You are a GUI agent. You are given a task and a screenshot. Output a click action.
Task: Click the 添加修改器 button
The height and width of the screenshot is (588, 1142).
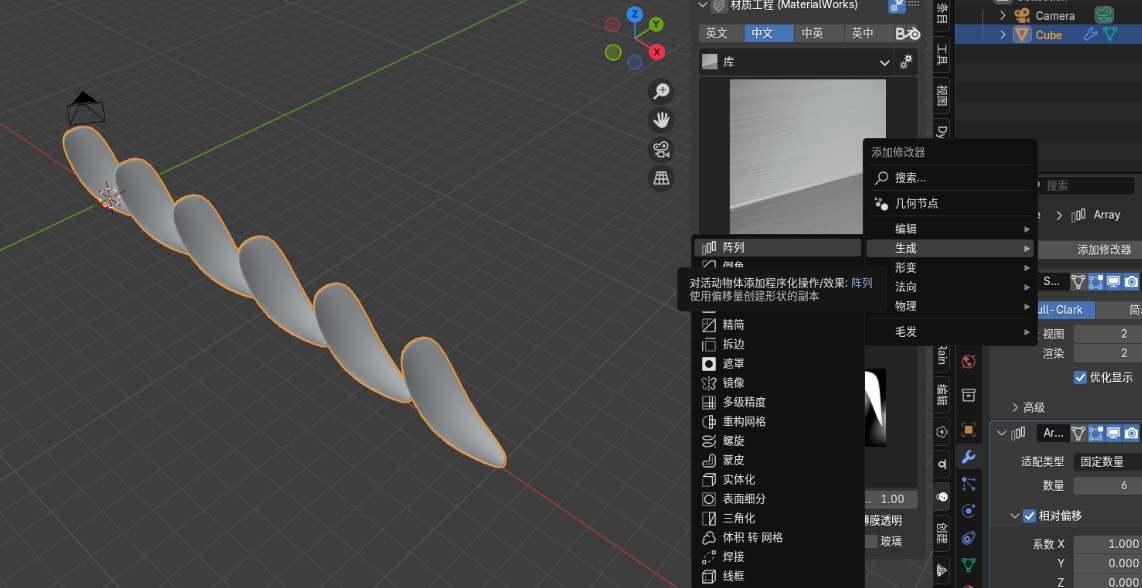(x=1103, y=249)
